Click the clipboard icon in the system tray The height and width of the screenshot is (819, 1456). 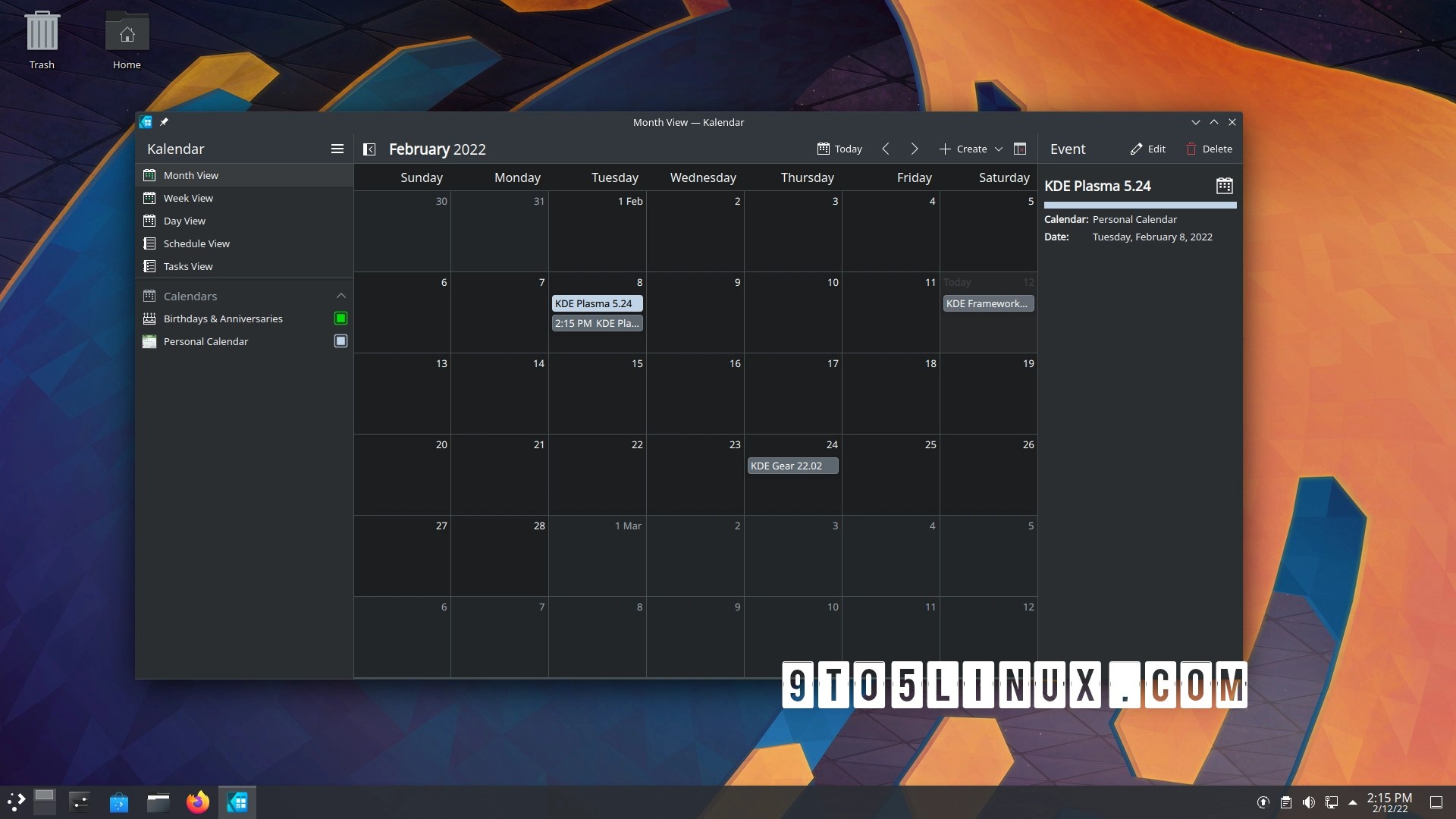pyautogui.click(x=1287, y=802)
